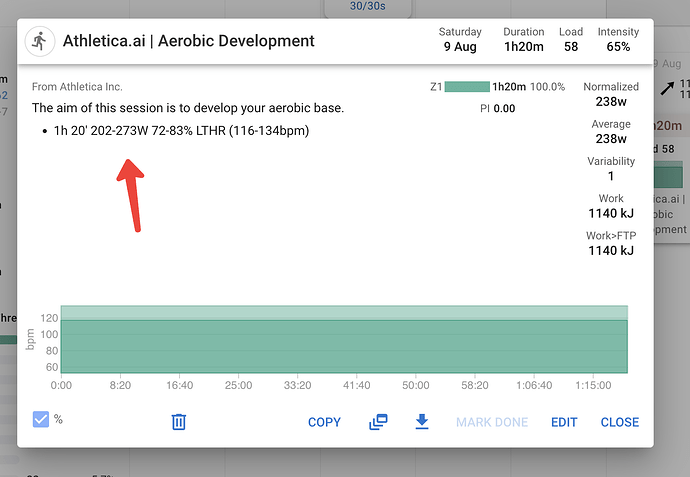Click the COPY button

pyautogui.click(x=324, y=422)
